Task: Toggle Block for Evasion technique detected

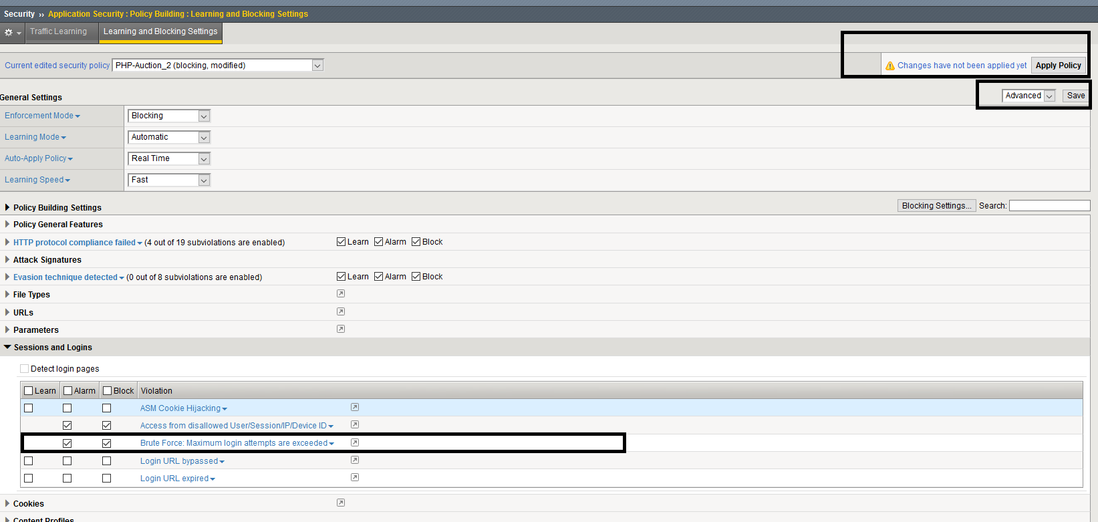Action: pos(416,277)
